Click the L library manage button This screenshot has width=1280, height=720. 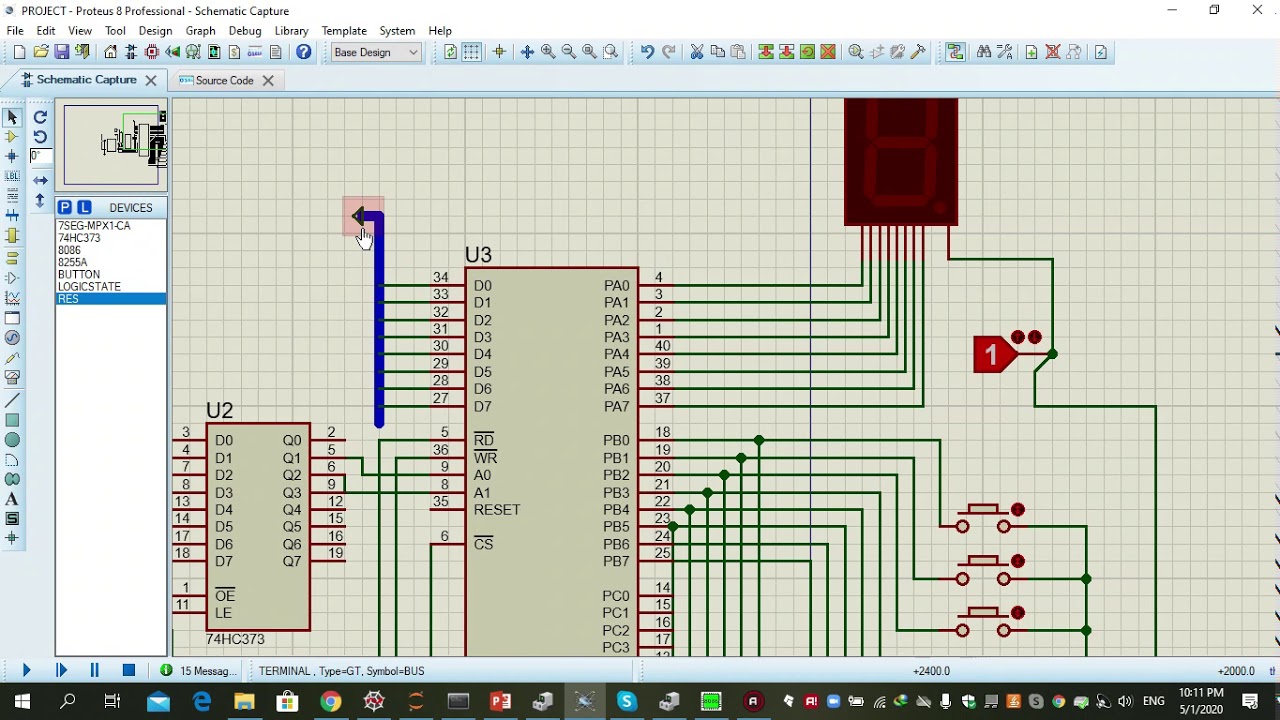tap(84, 207)
